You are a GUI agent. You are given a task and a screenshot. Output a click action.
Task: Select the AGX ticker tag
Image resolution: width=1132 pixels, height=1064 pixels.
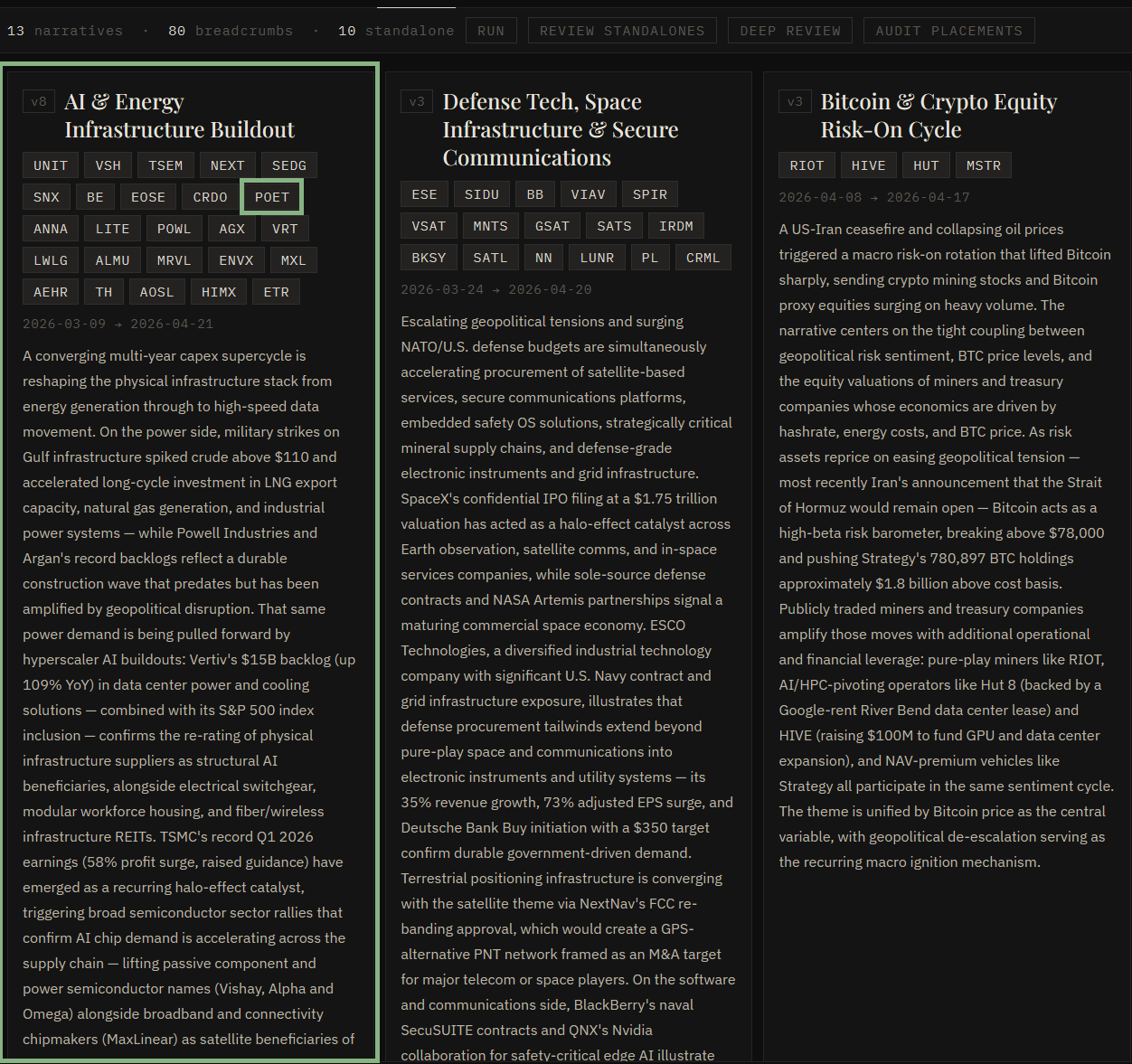click(232, 229)
